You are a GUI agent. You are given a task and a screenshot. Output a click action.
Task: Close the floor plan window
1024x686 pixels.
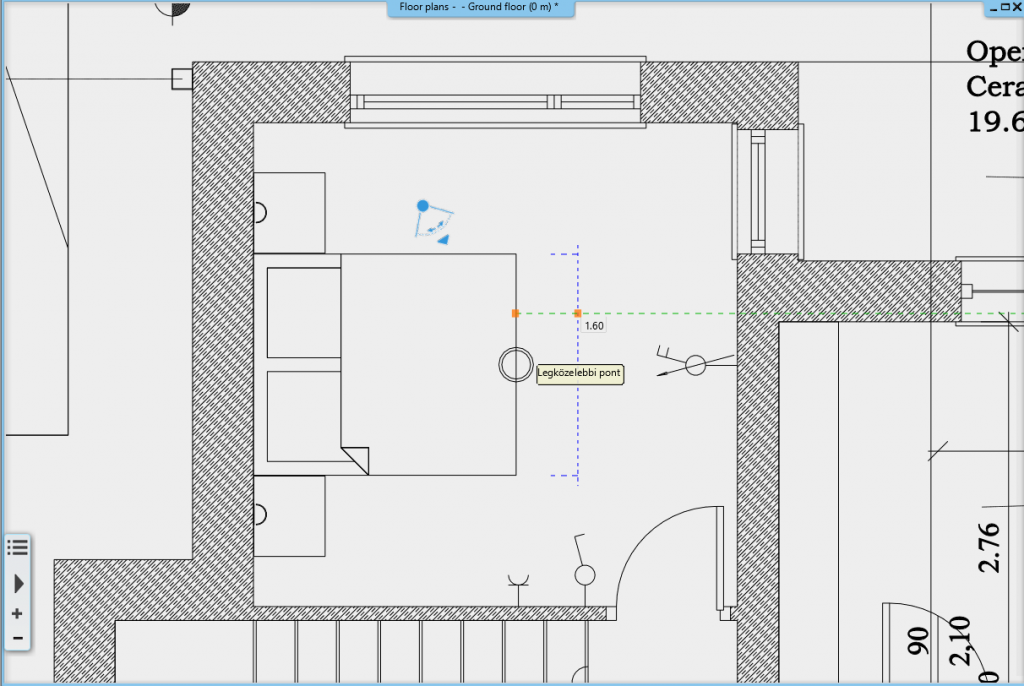1016,7
